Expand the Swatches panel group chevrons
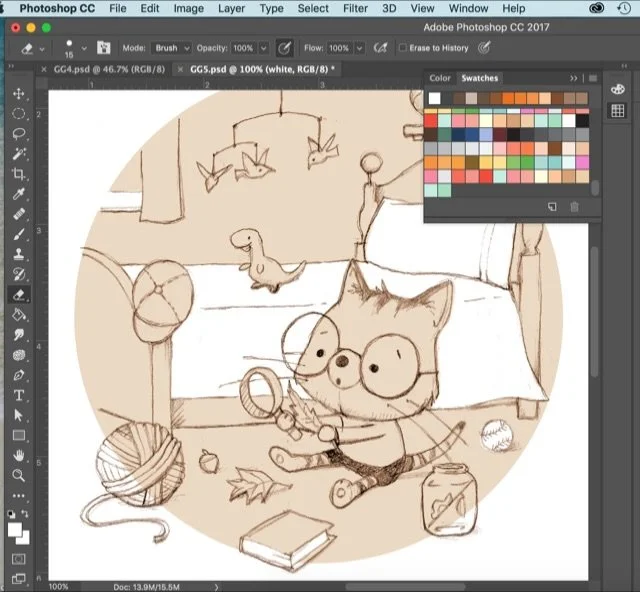Image resolution: width=640 pixels, height=592 pixels. (573, 78)
